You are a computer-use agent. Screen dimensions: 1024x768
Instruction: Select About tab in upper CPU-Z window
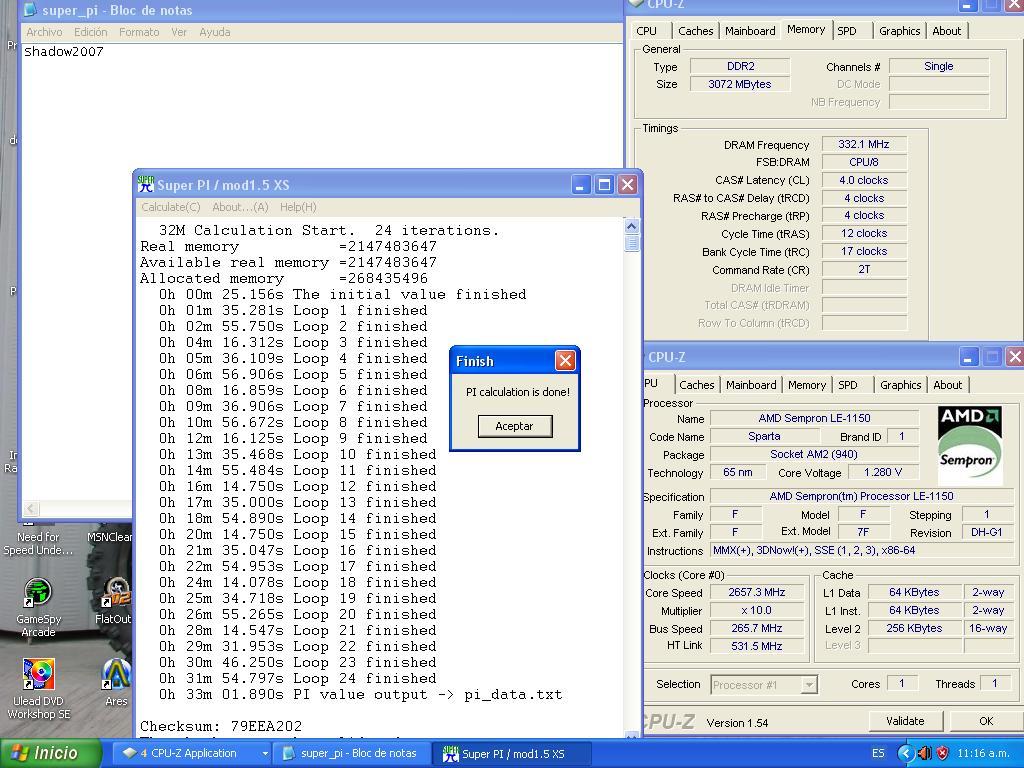click(947, 31)
